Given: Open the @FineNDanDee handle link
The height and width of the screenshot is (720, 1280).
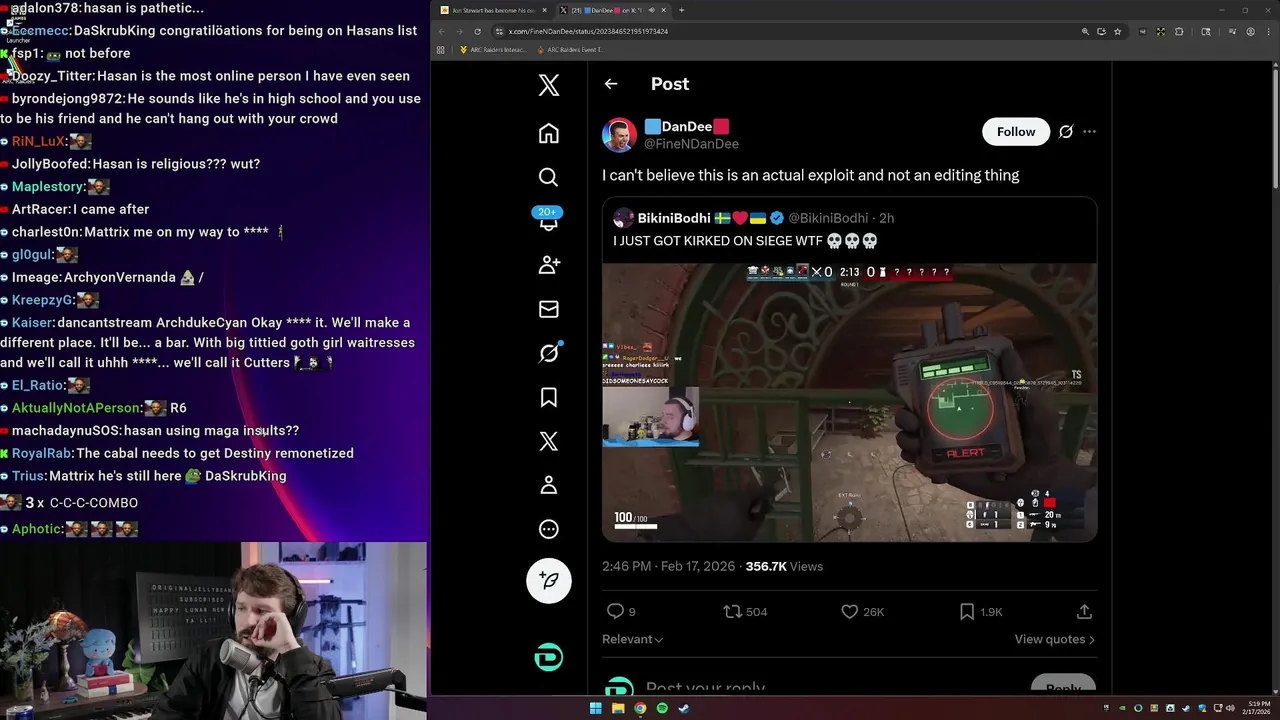Looking at the screenshot, I should point(691,144).
